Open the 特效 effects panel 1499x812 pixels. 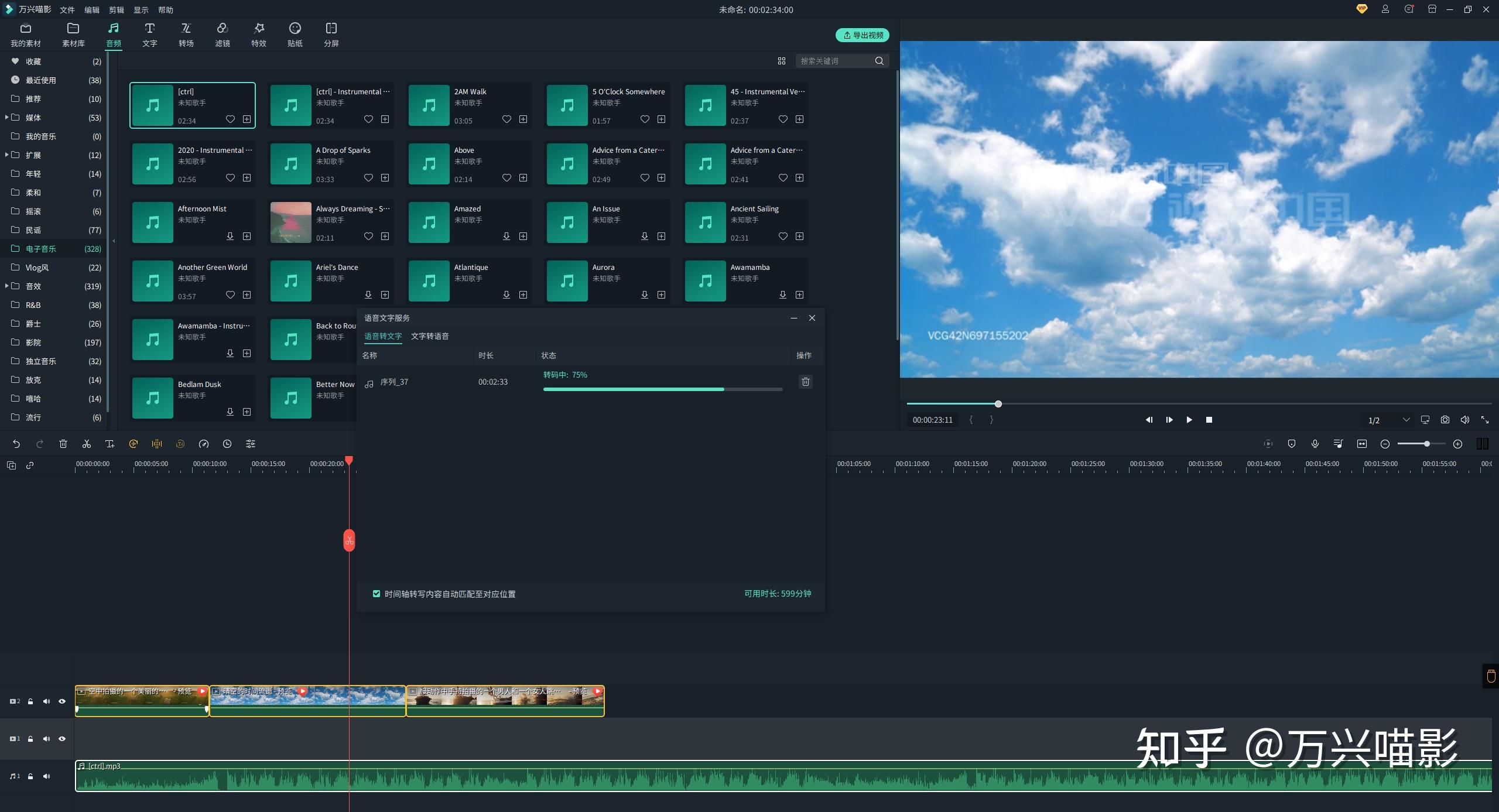pyautogui.click(x=259, y=35)
